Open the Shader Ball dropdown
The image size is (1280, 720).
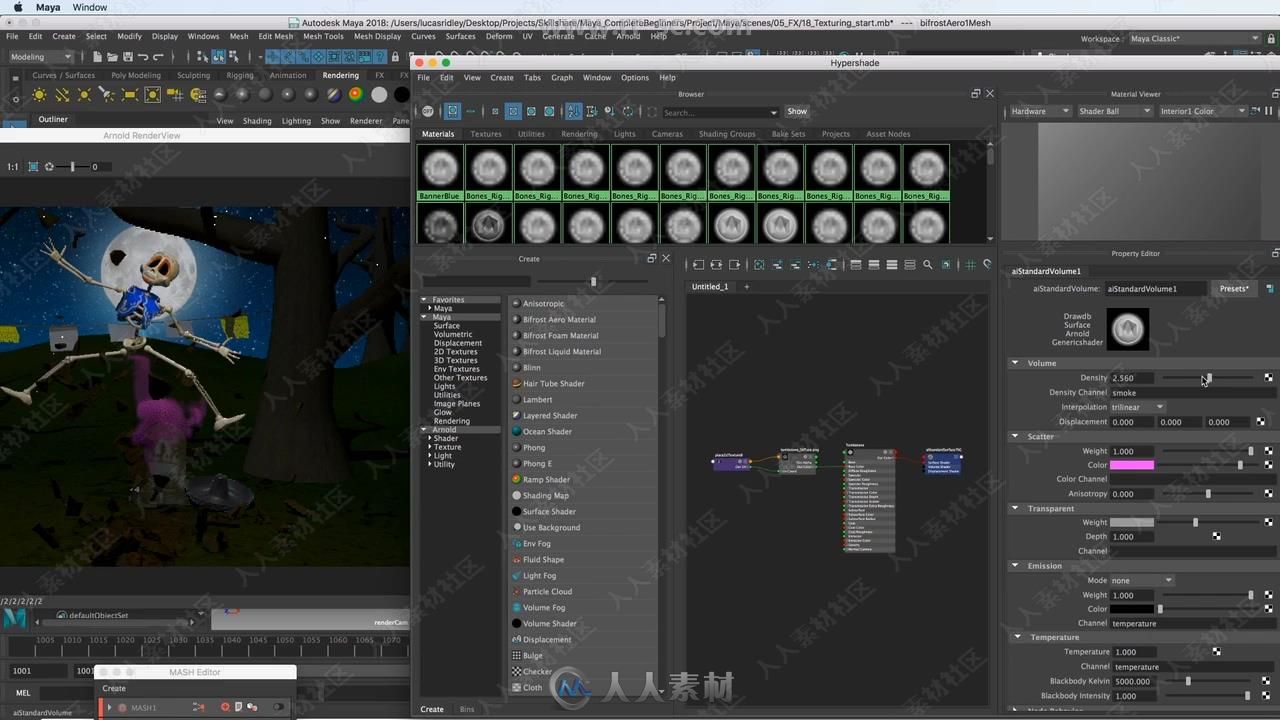[1114, 111]
